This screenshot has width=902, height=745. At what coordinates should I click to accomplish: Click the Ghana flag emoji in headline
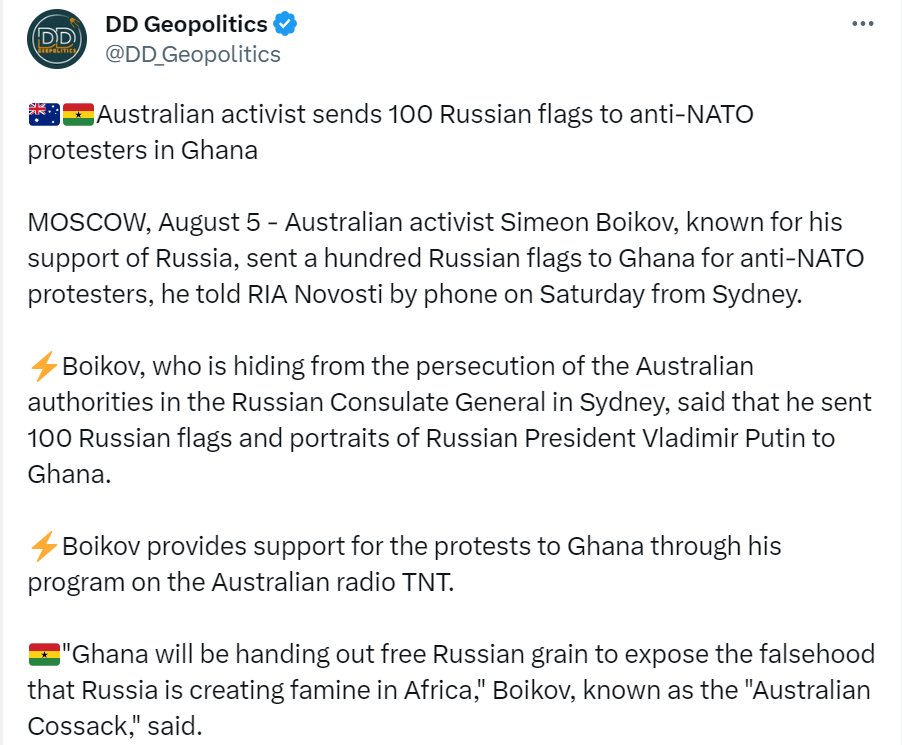[78, 114]
